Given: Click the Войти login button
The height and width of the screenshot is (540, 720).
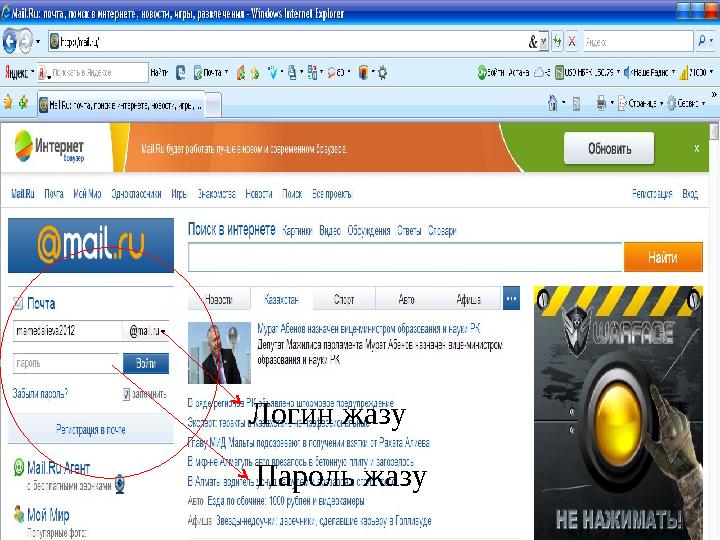Looking at the screenshot, I should point(146,363).
